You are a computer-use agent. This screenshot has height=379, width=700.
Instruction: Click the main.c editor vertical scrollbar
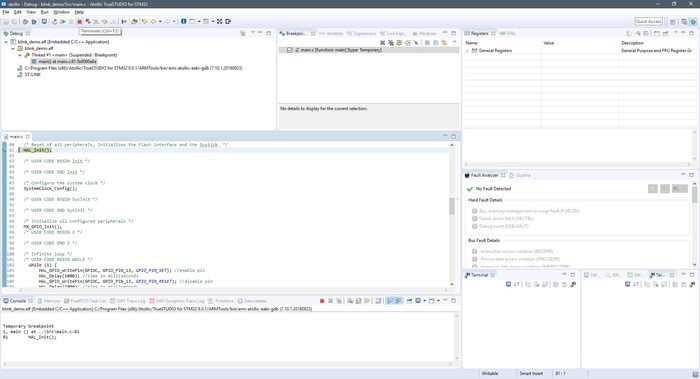click(452, 207)
